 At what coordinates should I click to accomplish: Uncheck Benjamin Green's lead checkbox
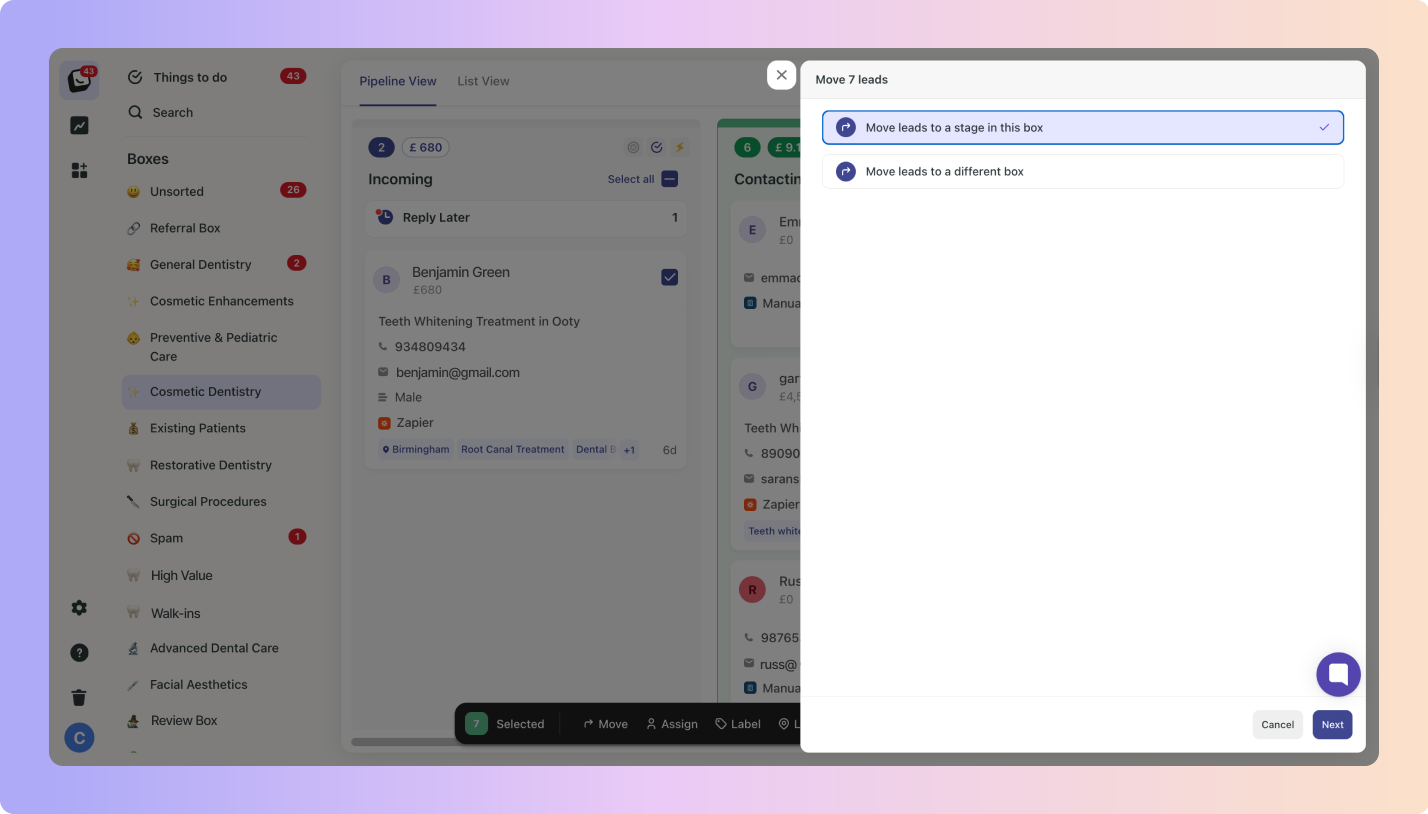pyautogui.click(x=670, y=277)
